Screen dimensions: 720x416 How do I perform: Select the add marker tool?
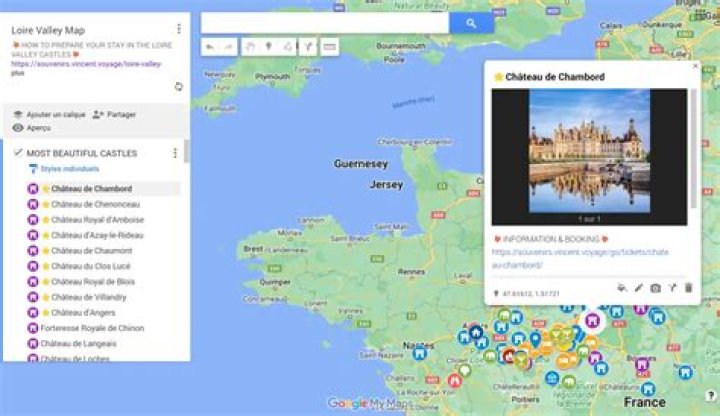pyautogui.click(x=268, y=46)
